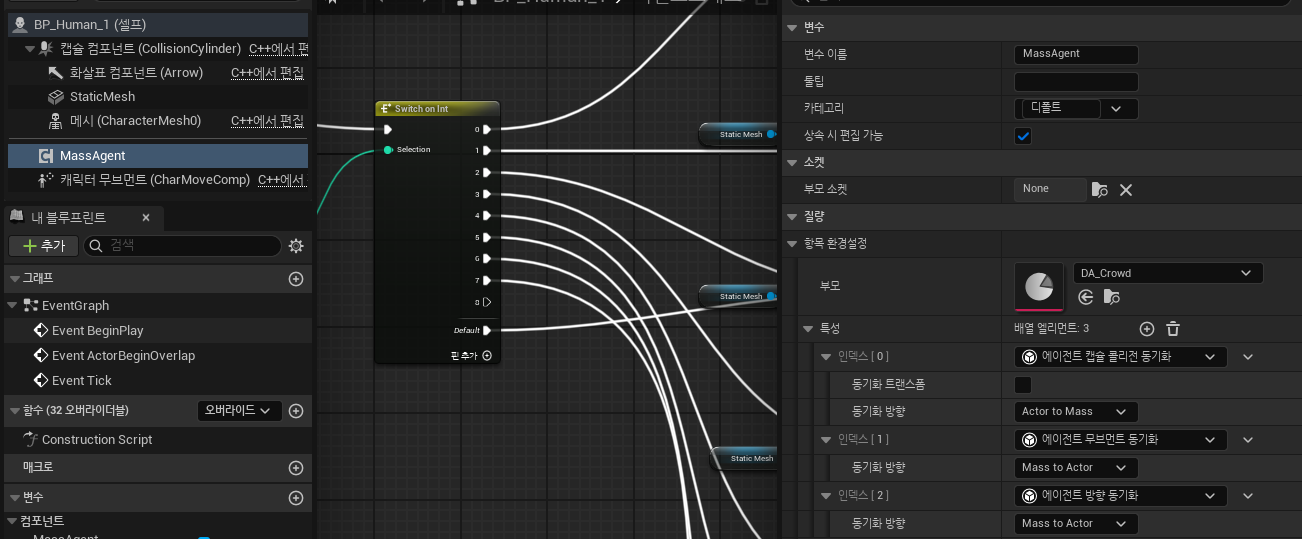Image resolution: width=1302 pixels, height=539 pixels.
Task: Collapse the 소켓 section
Action: pyautogui.click(x=793, y=161)
